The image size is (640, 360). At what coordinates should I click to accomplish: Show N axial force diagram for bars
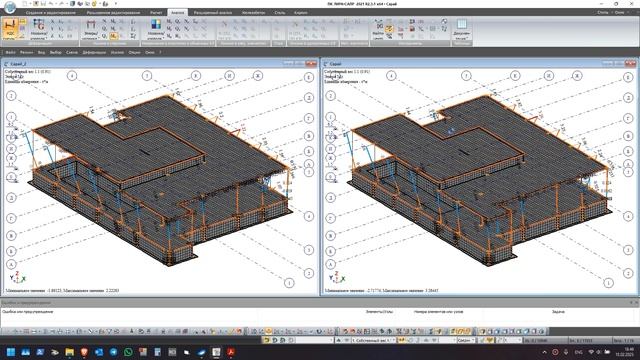104,22
